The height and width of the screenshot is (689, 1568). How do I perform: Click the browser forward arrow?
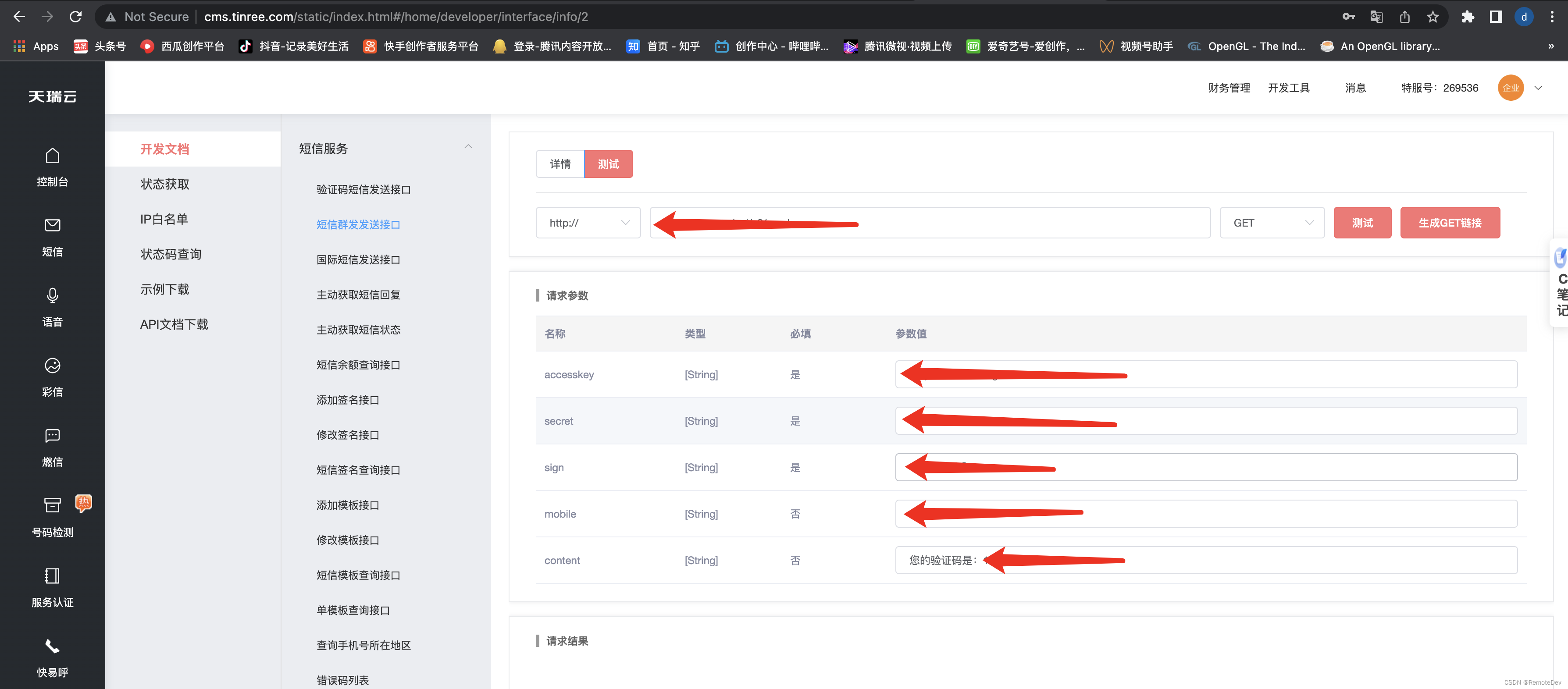pos(47,17)
